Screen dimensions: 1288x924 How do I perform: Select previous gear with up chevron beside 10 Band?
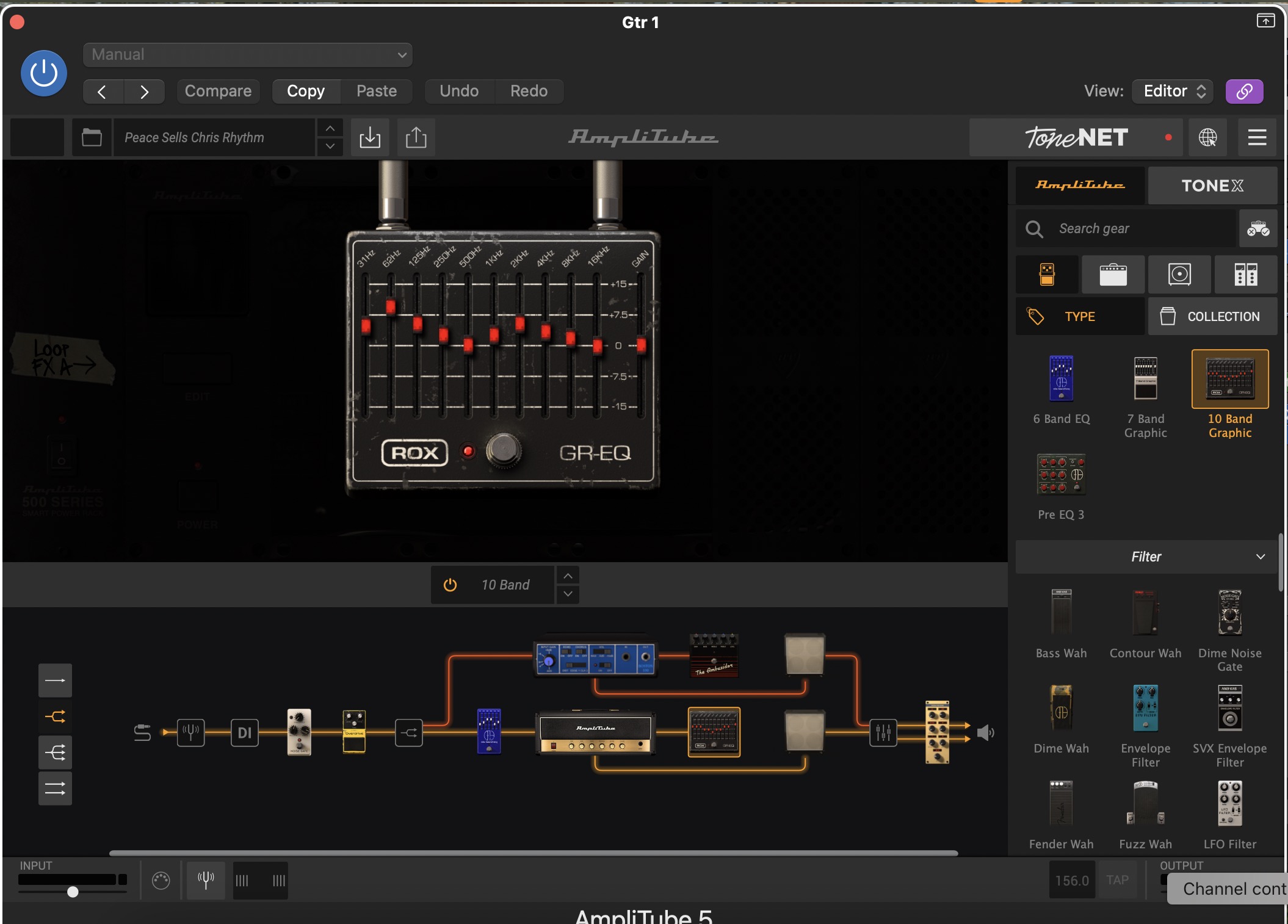(x=568, y=576)
